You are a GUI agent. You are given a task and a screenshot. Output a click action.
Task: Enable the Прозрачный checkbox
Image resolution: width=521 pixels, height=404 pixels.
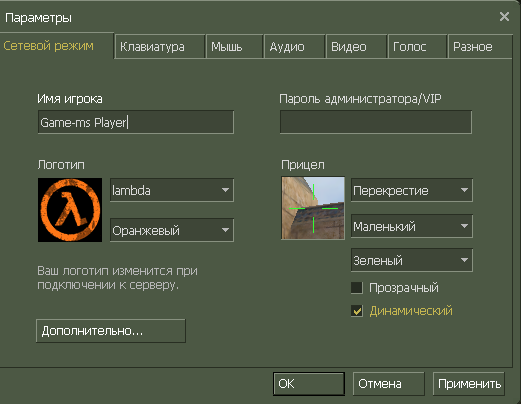point(357,288)
